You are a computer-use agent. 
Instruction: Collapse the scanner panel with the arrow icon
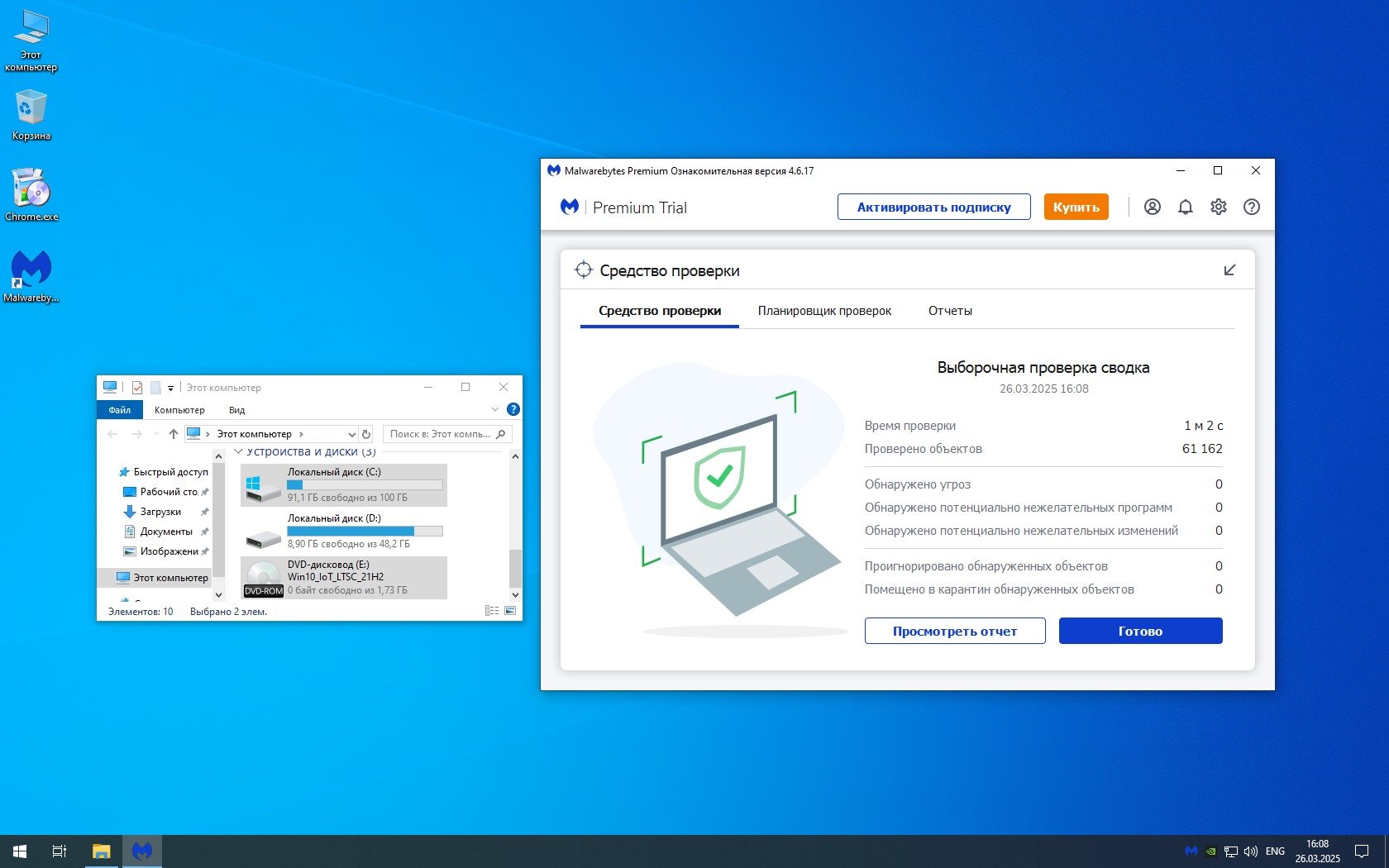coord(1229,270)
